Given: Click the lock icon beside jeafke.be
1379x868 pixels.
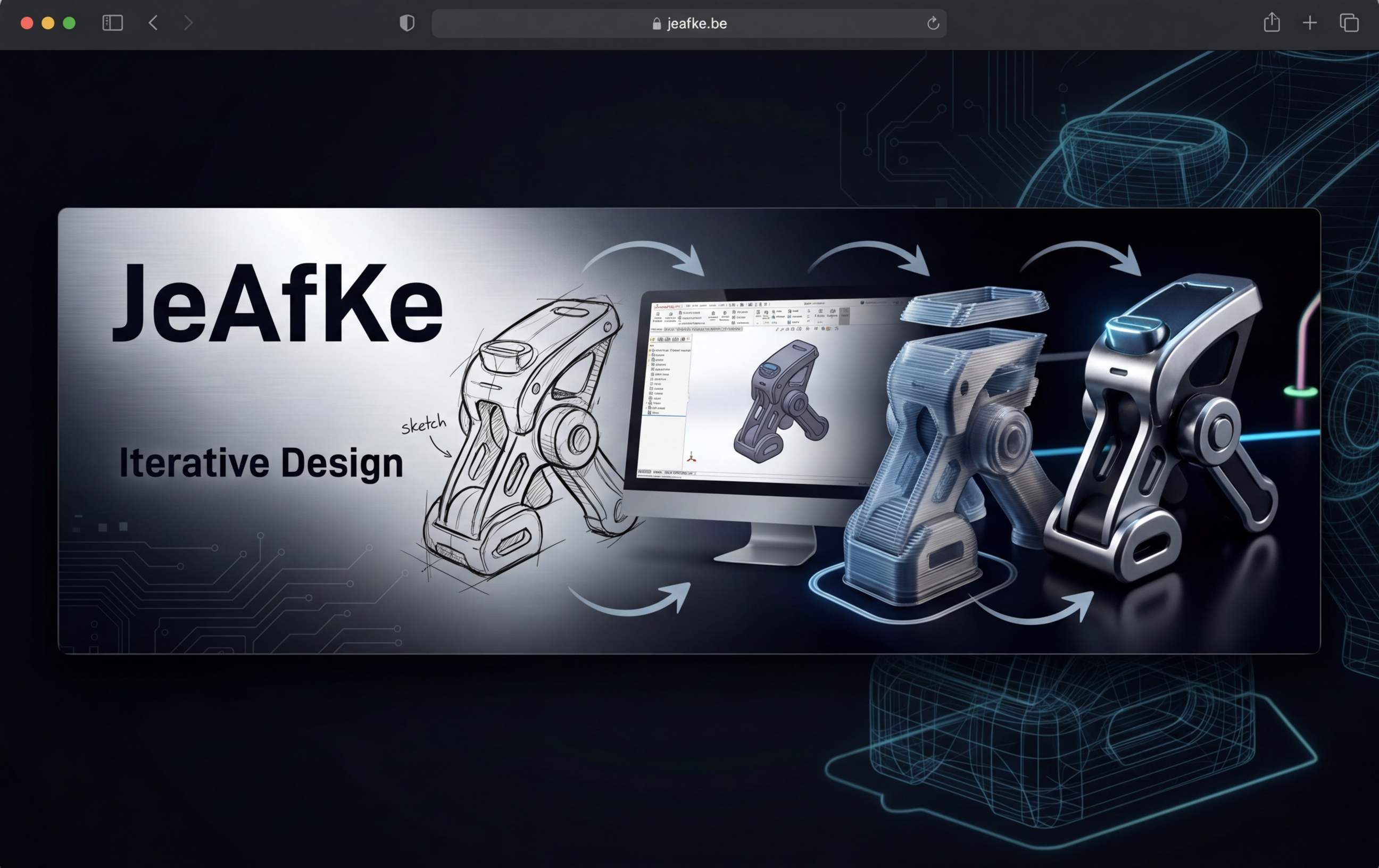Looking at the screenshot, I should pyautogui.click(x=657, y=24).
